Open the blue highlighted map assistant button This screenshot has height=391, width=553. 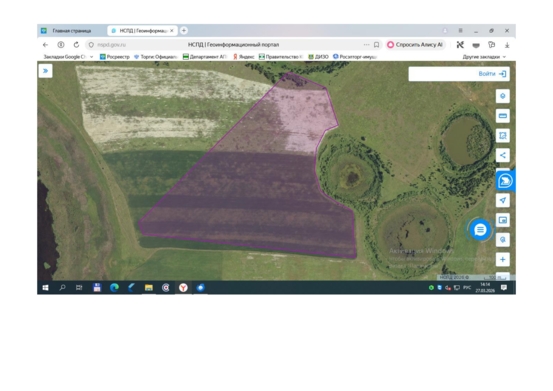[505, 181]
